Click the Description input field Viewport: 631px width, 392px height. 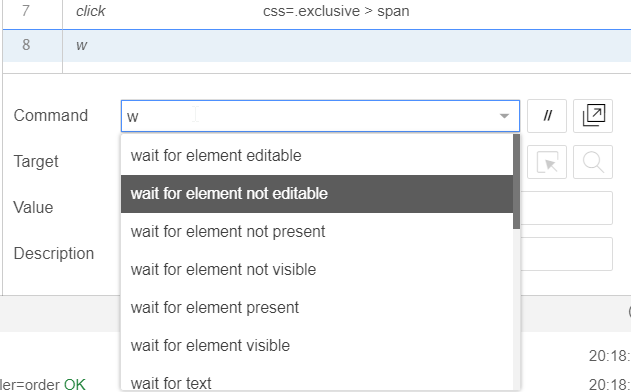(567, 254)
